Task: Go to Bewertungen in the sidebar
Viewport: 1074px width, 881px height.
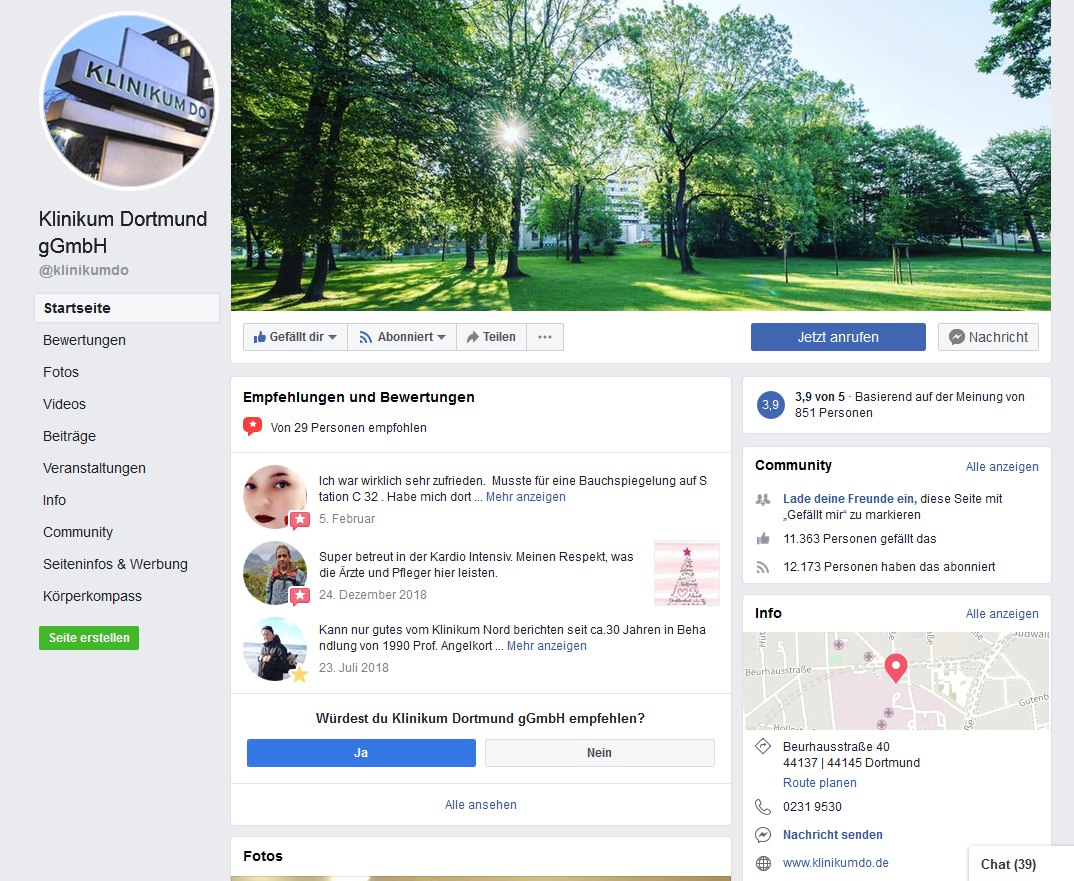Action: pos(84,340)
